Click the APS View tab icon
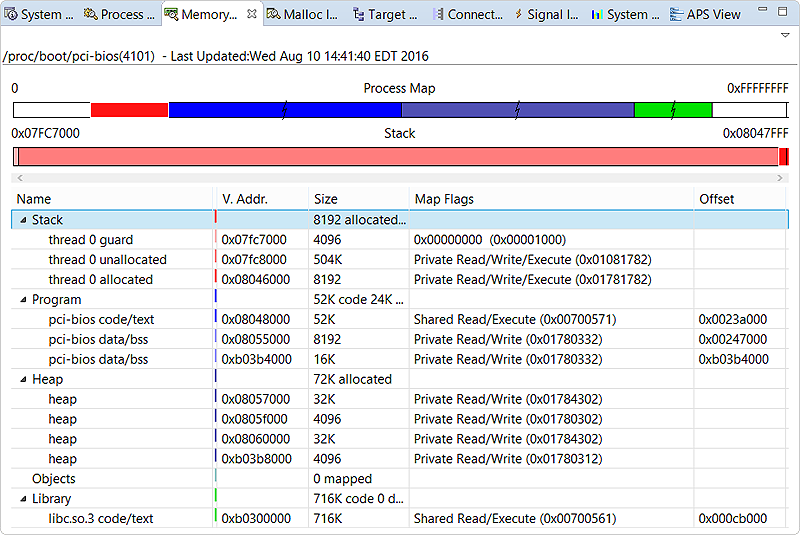Screen dimensions: 800x535 (675, 14)
